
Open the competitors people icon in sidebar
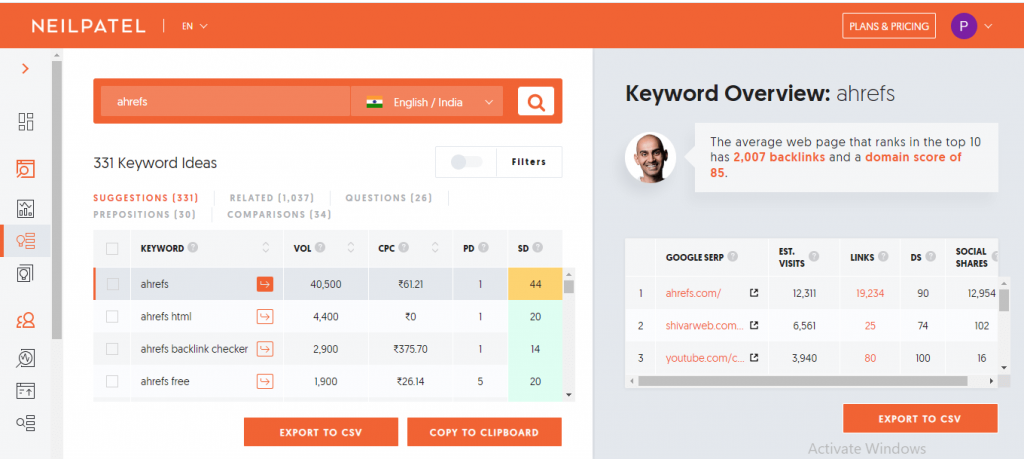click(x=25, y=320)
